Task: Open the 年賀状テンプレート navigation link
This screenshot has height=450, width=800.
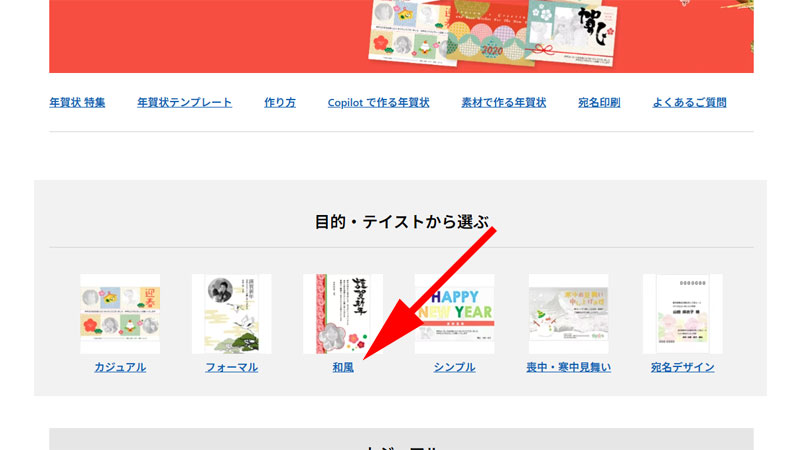Action: point(184,103)
